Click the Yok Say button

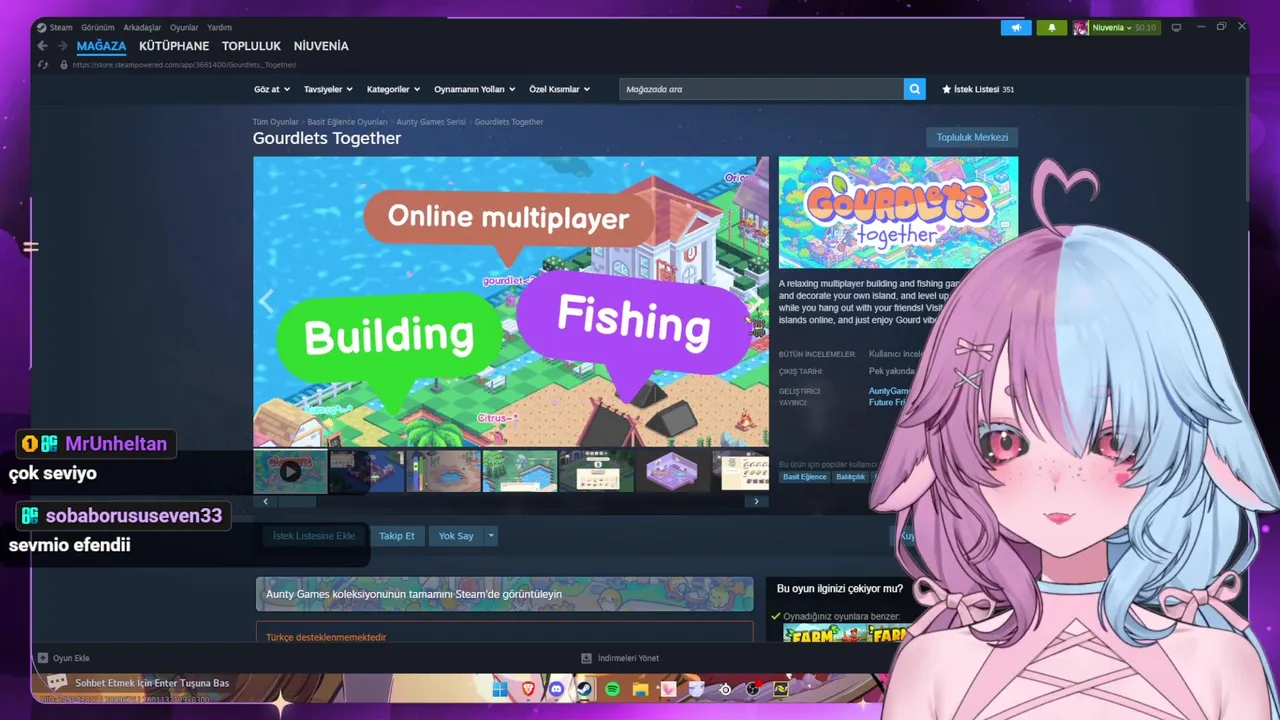pyautogui.click(x=456, y=536)
